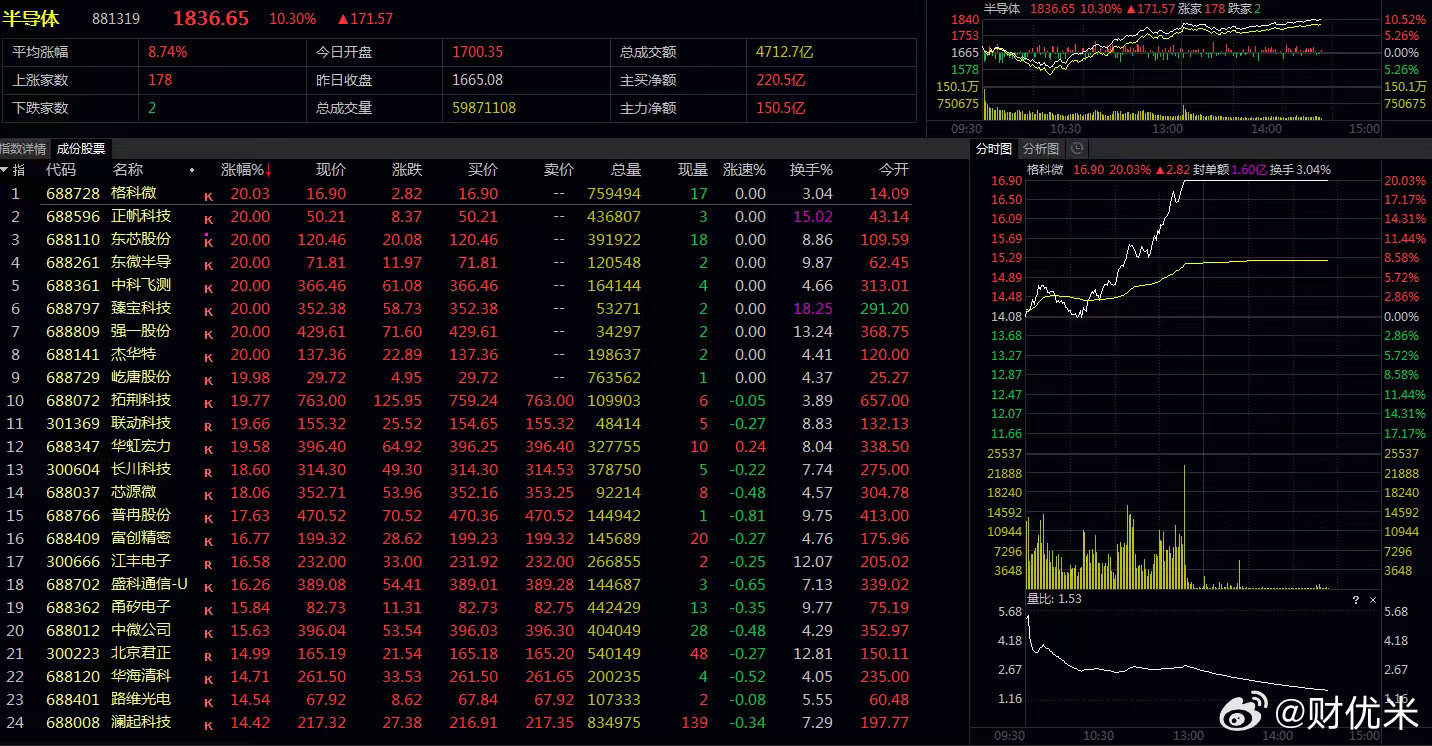The height and width of the screenshot is (746, 1432).
Task: Click the K marker of 格科微 row
Action: (209, 195)
